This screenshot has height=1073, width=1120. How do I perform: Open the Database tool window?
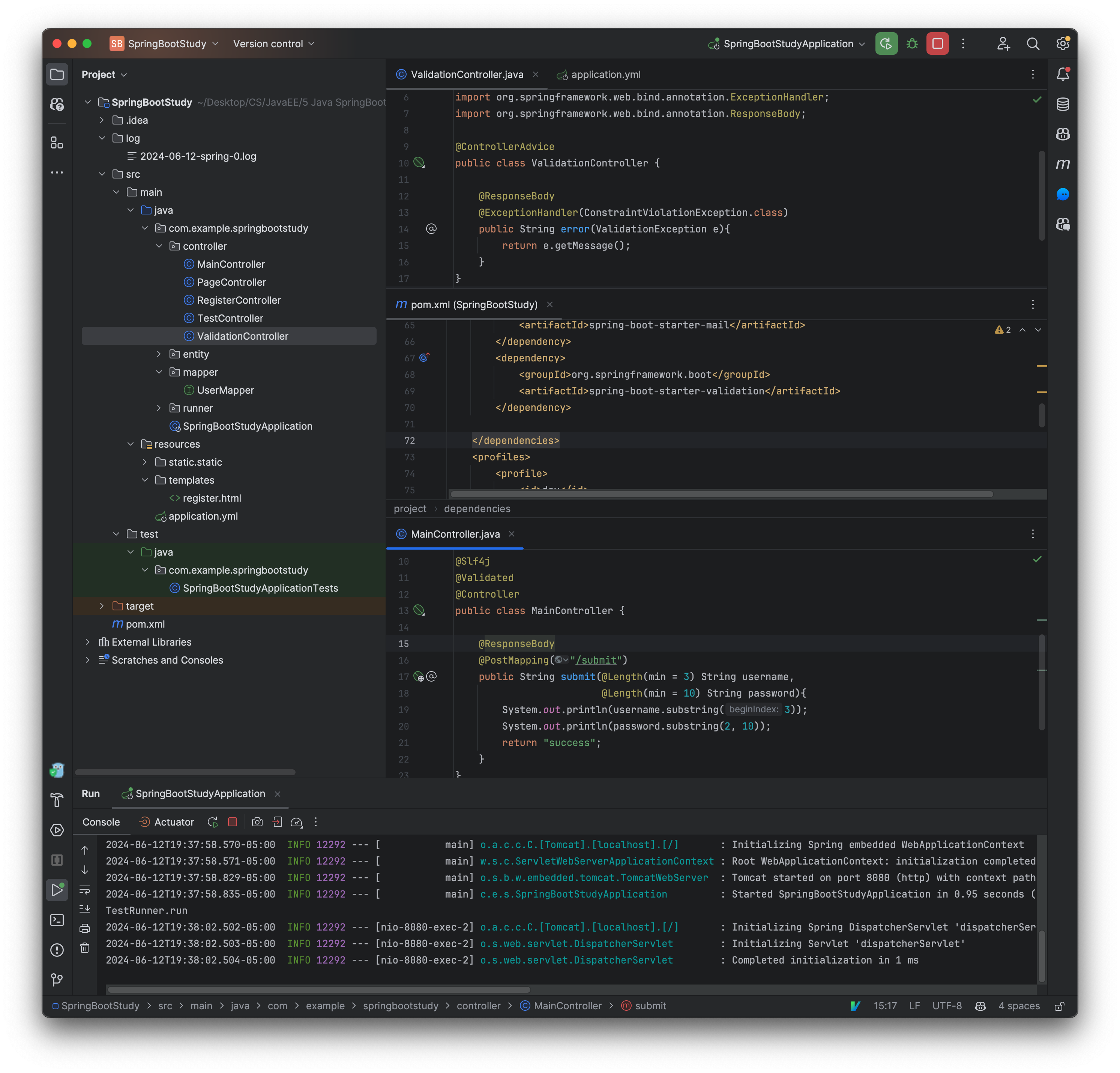[1063, 104]
